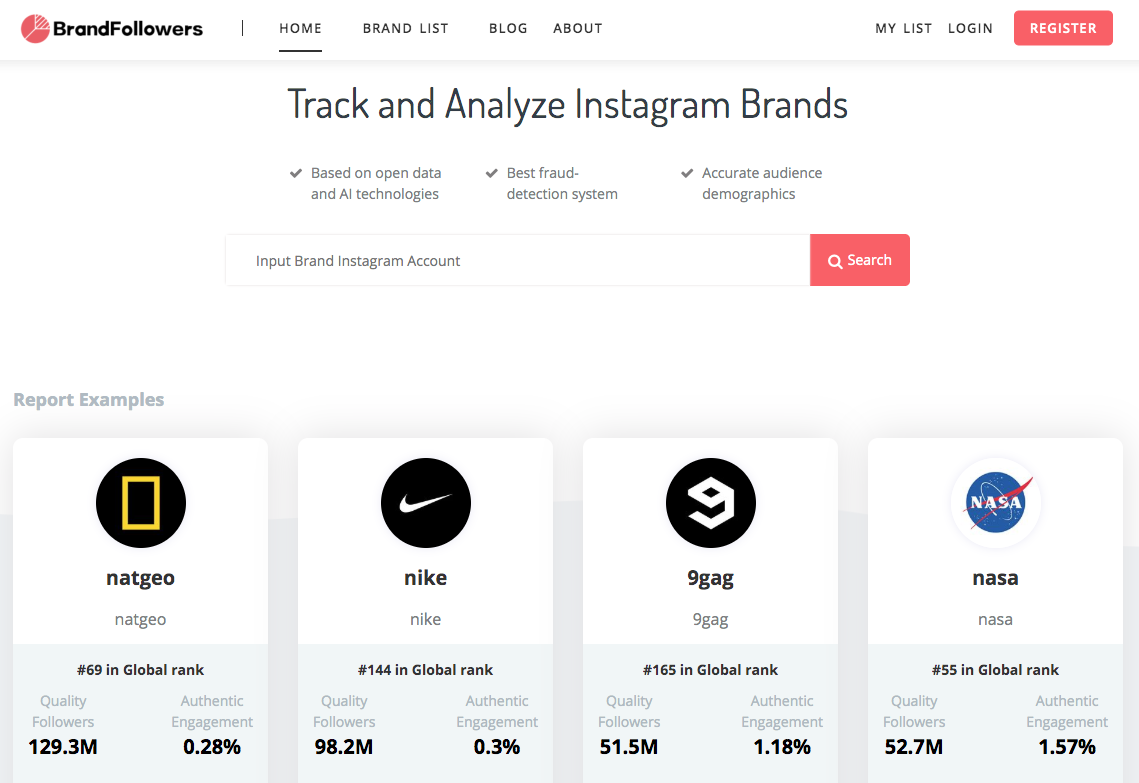The height and width of the screenshot is (783, 1139).
Task: Navigate to the About page
Action: (578, 28)
